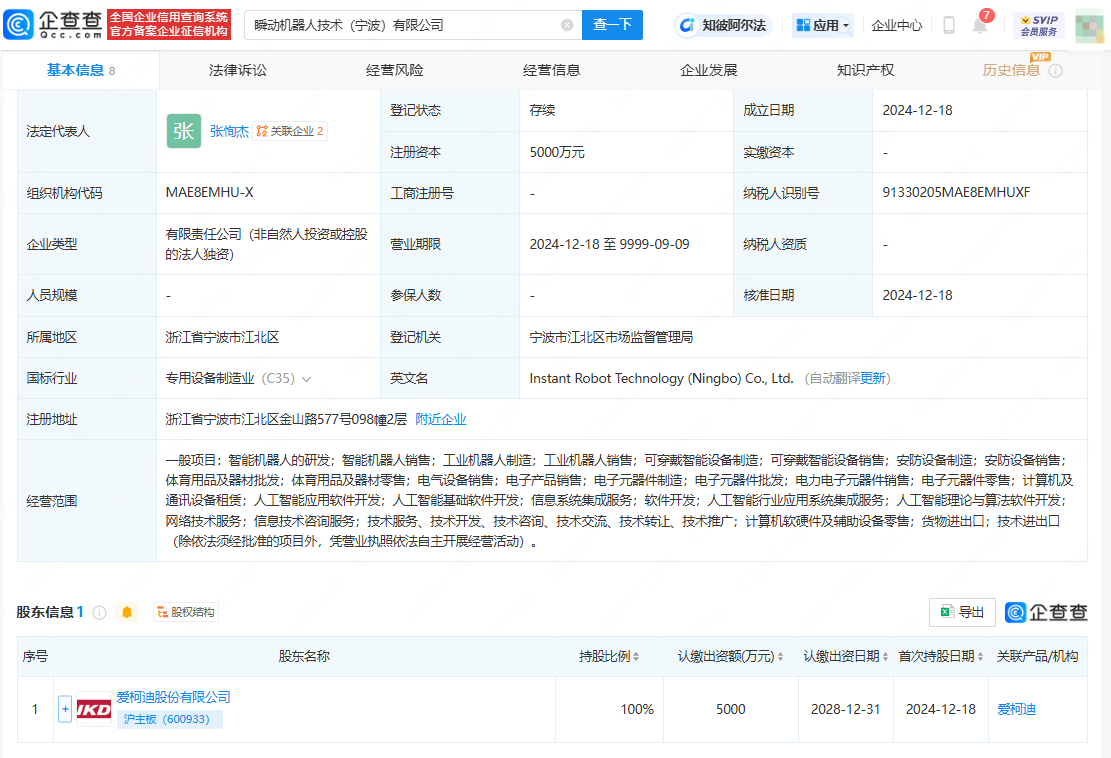Open 企业中心 in the header
The height and width of the screenshot is (758, 1111).
(896, 26)
